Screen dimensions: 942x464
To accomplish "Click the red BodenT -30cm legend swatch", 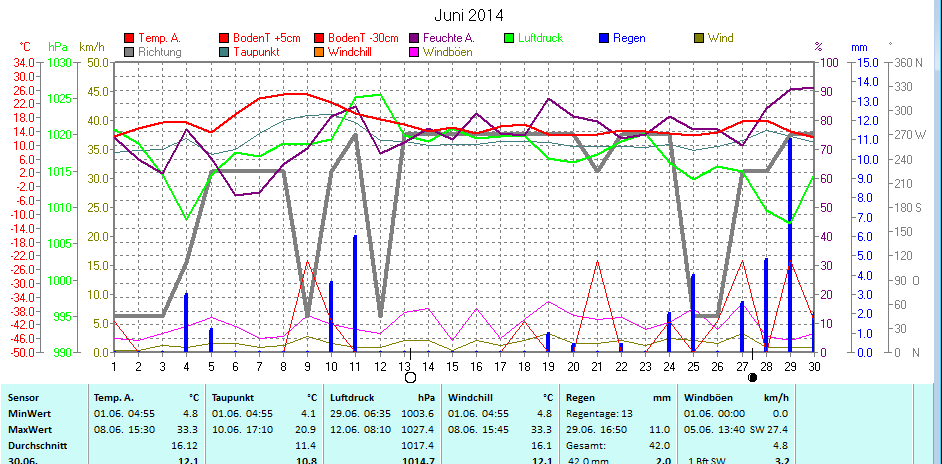I will (318, 38).
